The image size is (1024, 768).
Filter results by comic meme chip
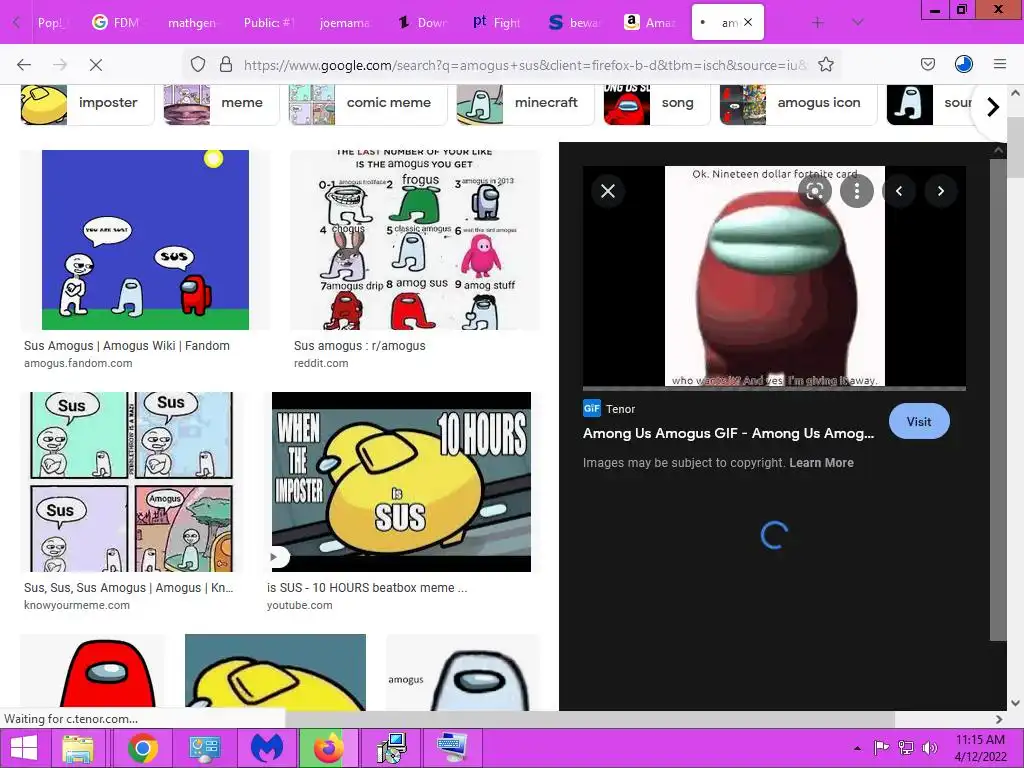[368, 103]
